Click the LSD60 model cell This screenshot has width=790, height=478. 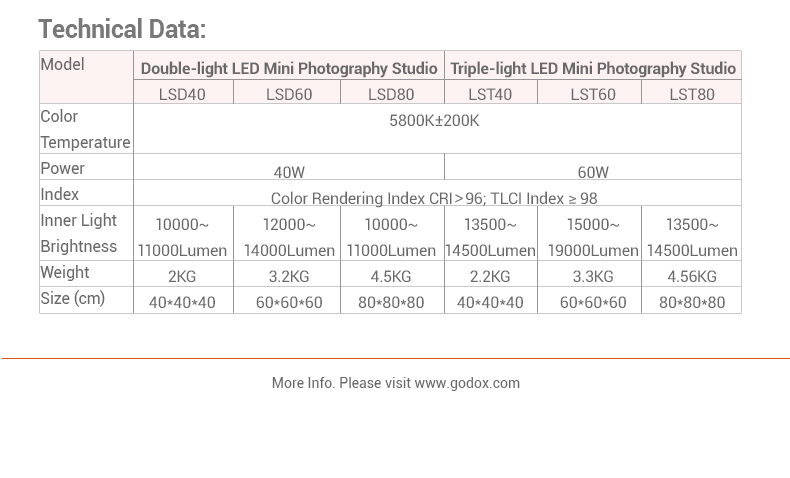pos(289,94)
